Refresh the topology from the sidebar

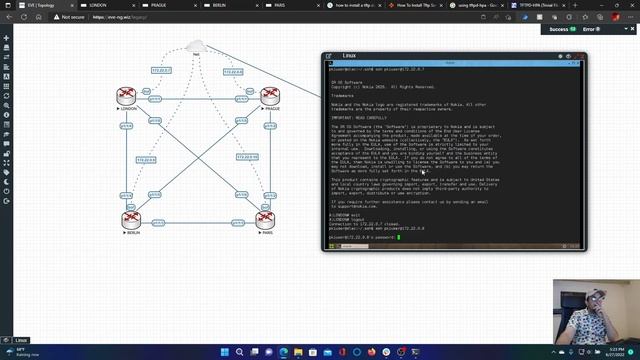[x=6, y=96]
